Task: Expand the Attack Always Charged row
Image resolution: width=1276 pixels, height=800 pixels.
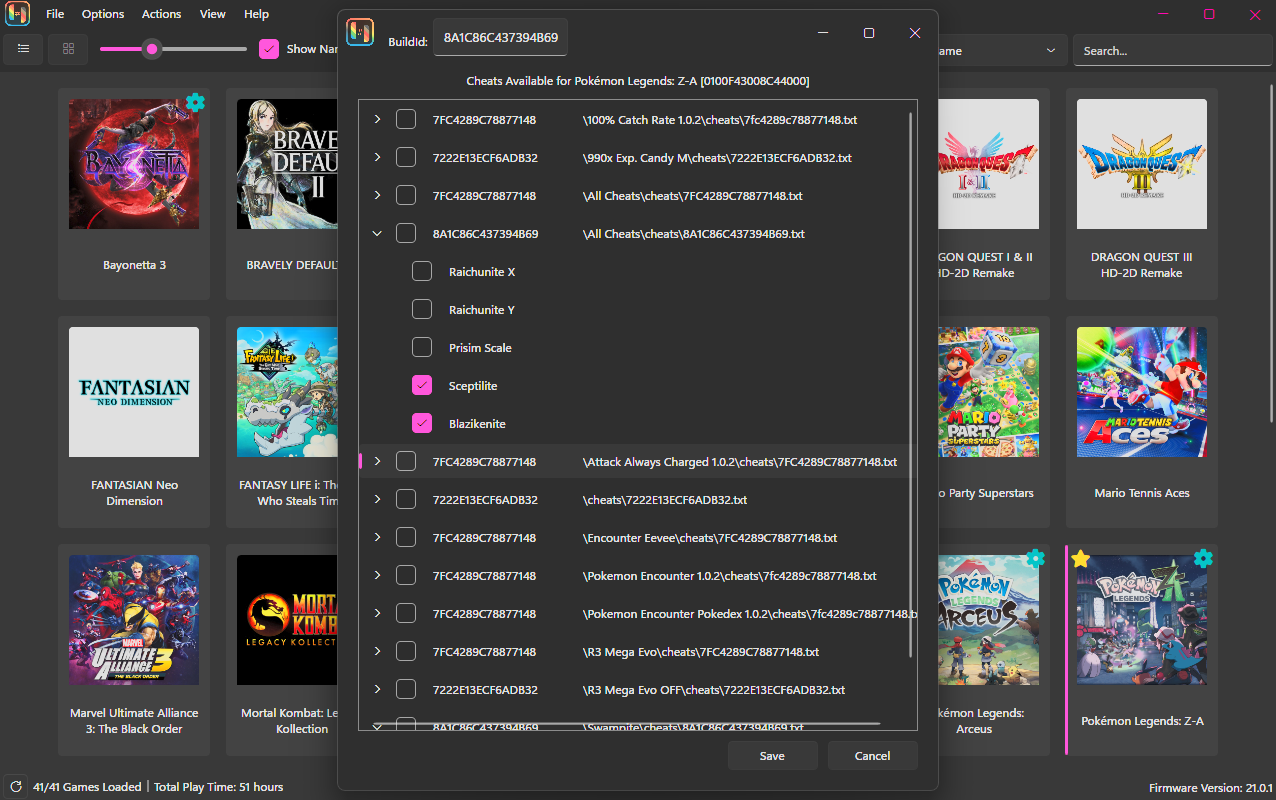Action: coord(377,462)
